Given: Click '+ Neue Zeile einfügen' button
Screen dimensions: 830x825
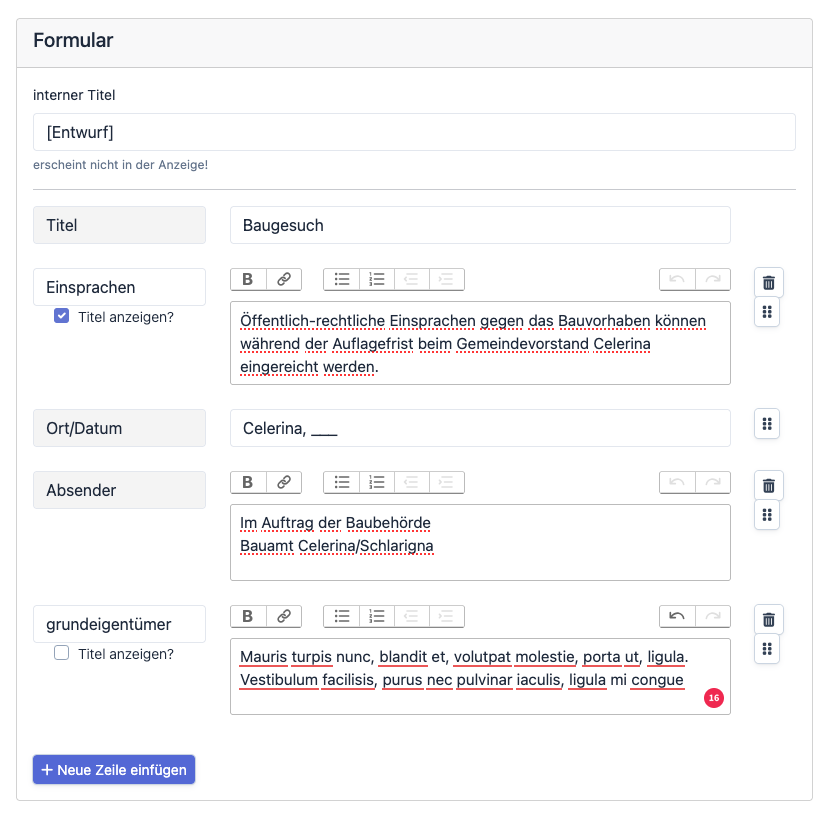Looking at the screenshot, I should coord(114,770).
